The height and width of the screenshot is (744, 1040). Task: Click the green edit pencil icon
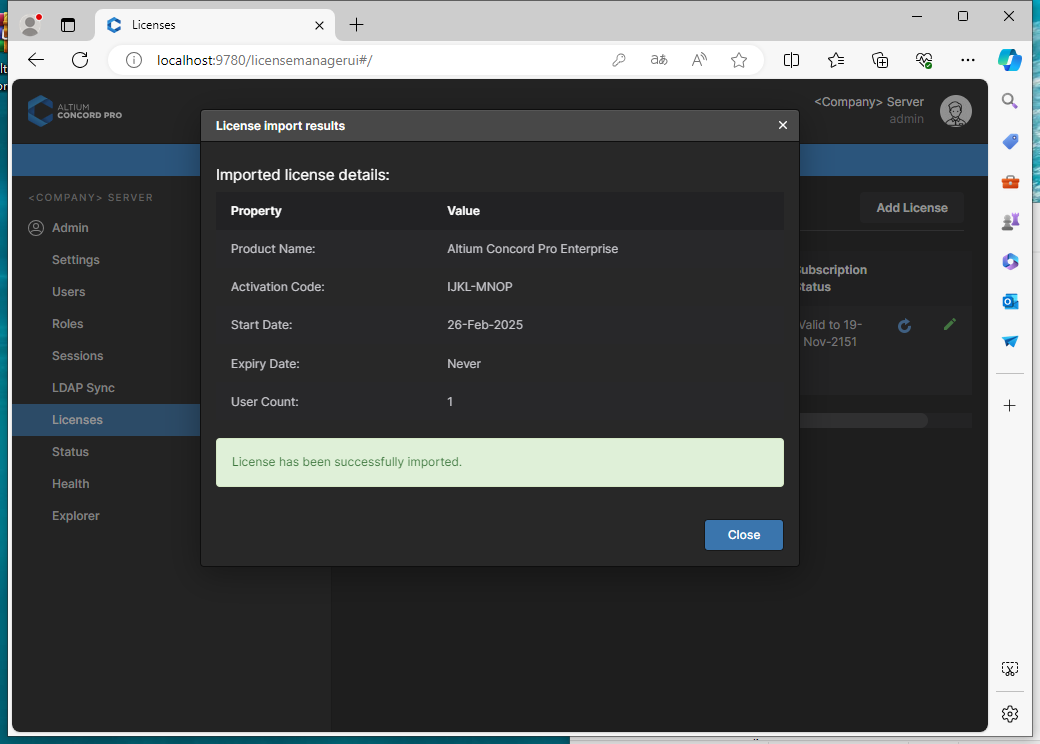pos(949,324)
